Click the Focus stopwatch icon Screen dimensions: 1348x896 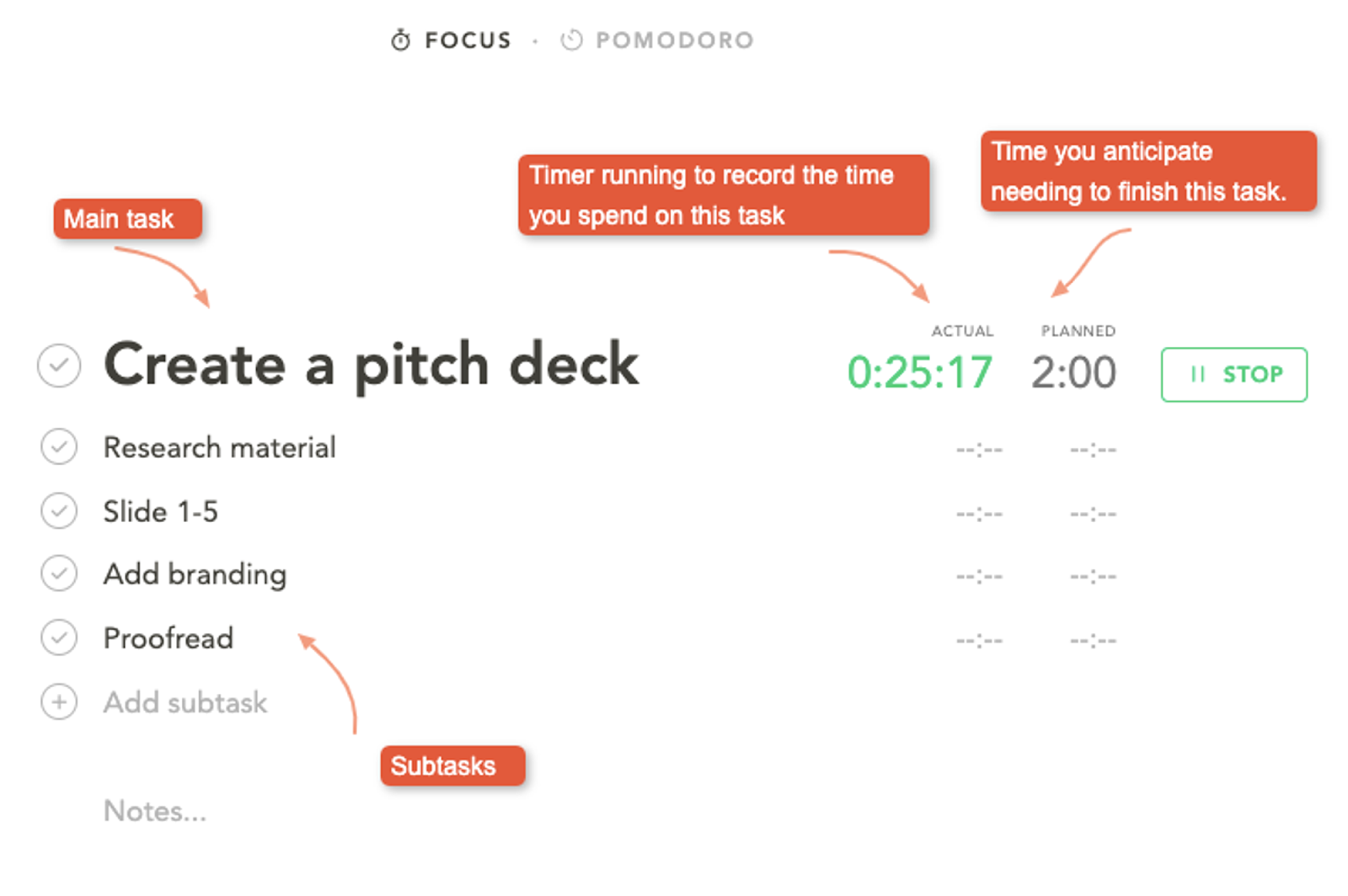click(401, 40)
